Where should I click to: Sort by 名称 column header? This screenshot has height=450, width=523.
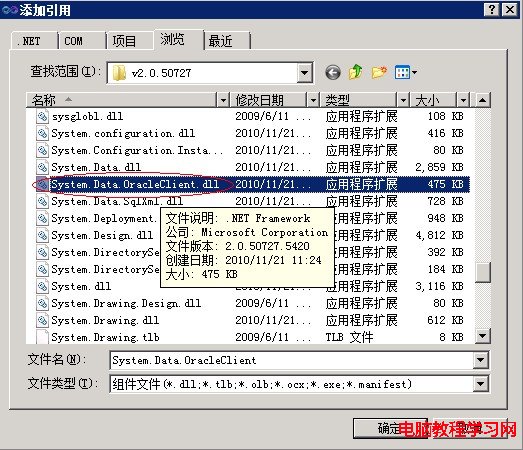[121, 100]
